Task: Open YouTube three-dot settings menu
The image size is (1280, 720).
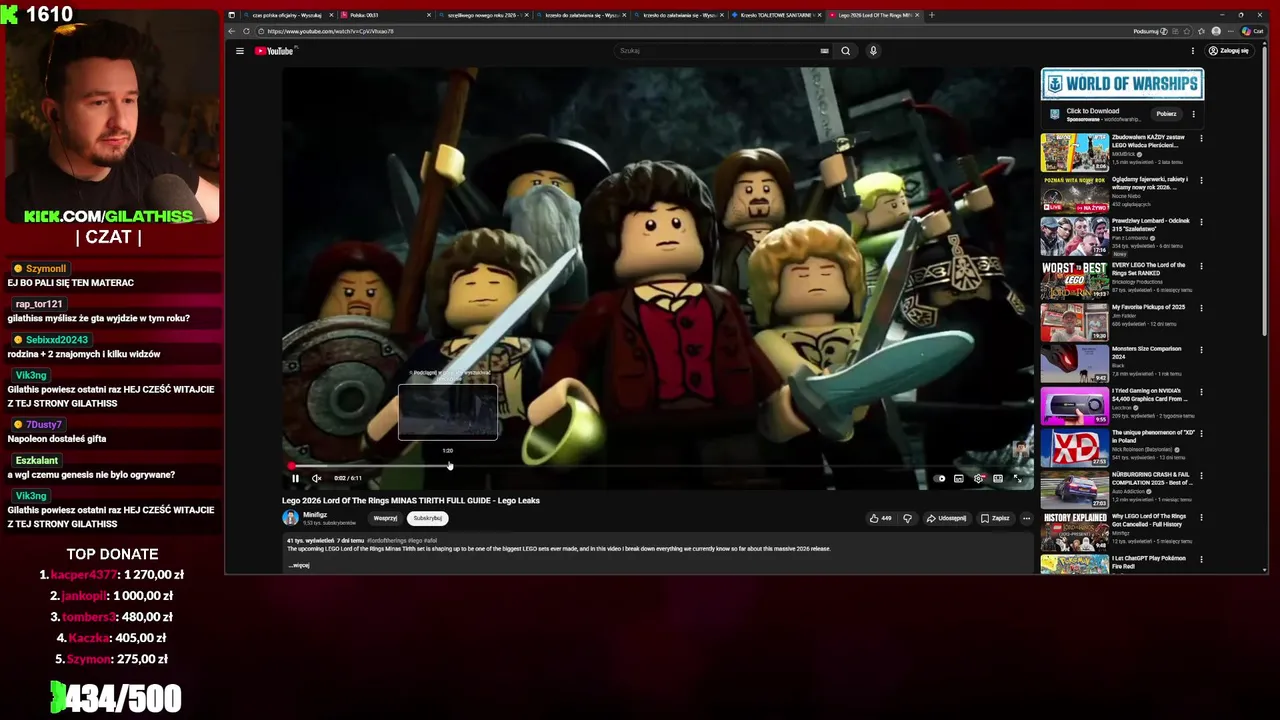Action: pyautogui.click(x=1192, y=51)
